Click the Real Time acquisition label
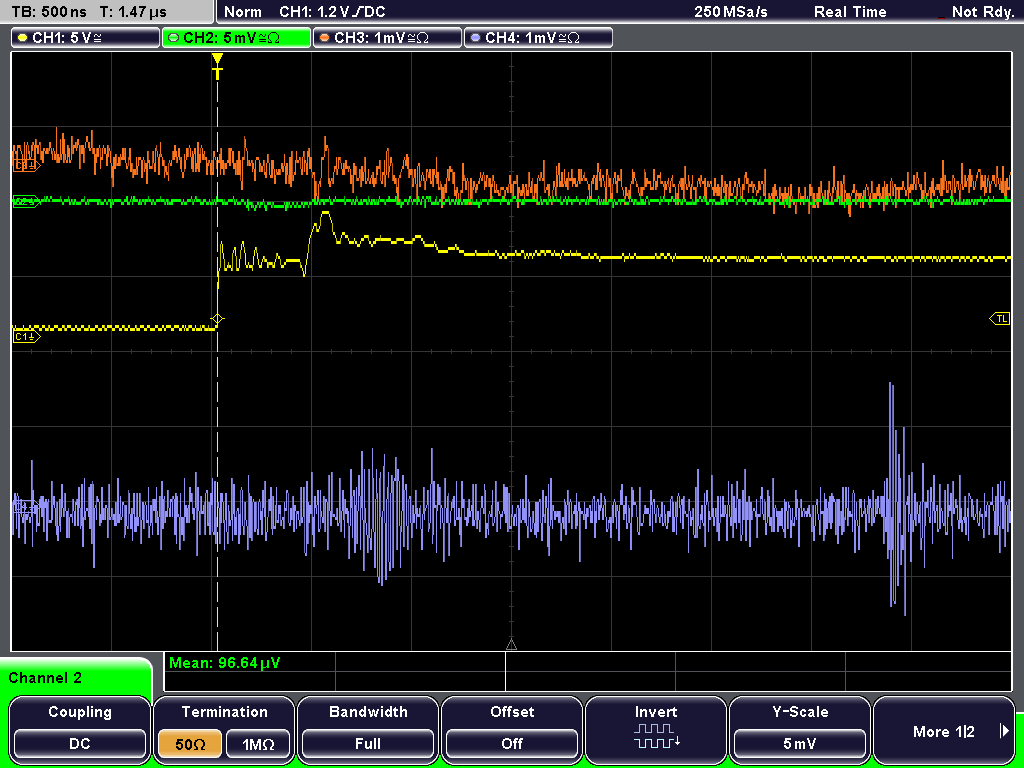The width and height of the screenshot is (1024, 768). [x=850, y=12]
